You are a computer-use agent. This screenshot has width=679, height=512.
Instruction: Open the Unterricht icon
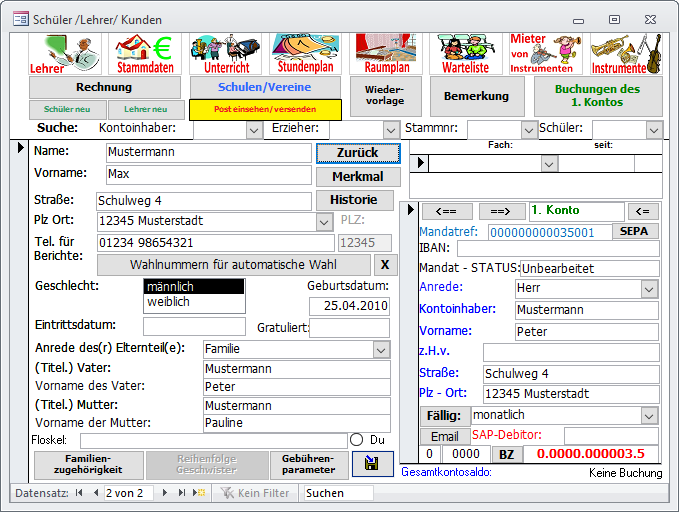(x=226, y=54)
